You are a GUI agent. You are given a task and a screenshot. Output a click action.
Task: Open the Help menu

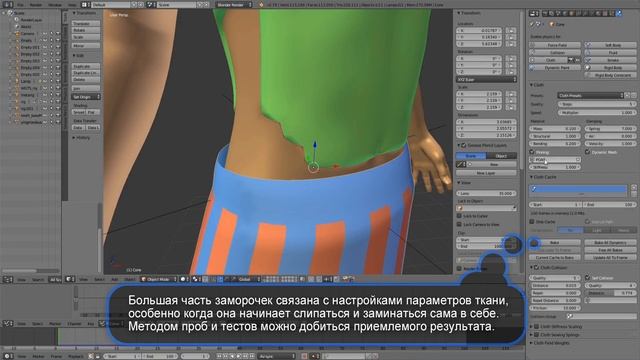[x=72, y=5]
